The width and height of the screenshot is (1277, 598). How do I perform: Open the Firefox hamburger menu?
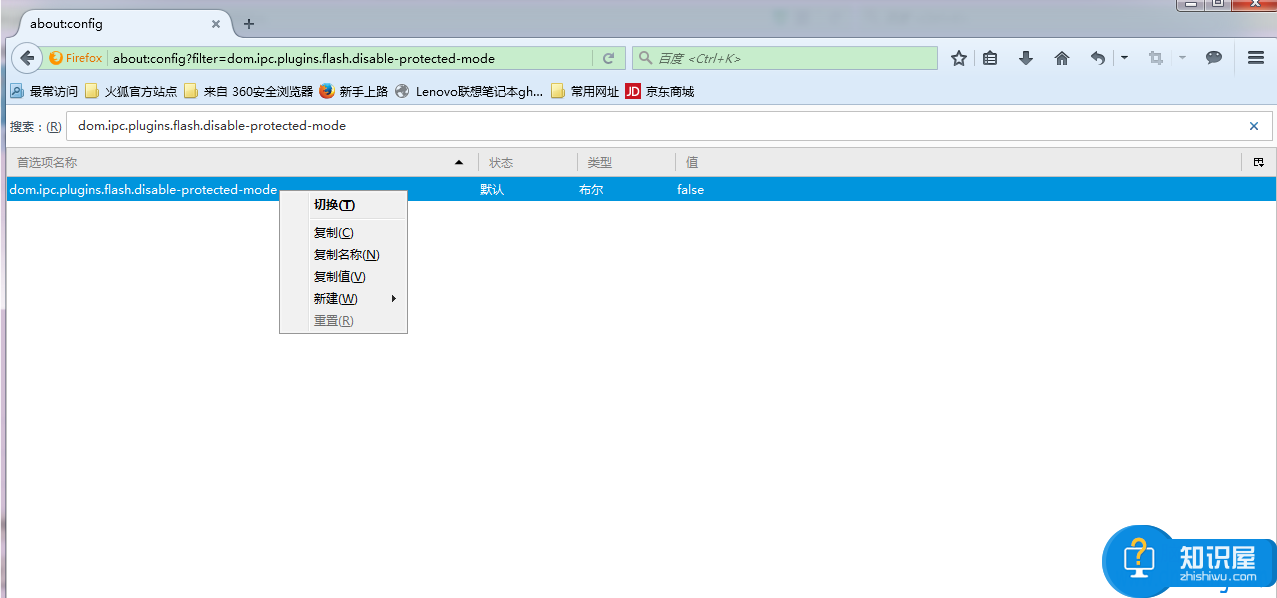(x=1256, y=58)
